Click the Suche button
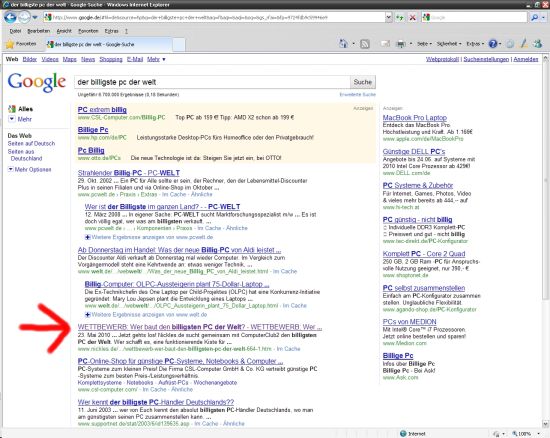The image size is (550, 438). click(363, 82)
